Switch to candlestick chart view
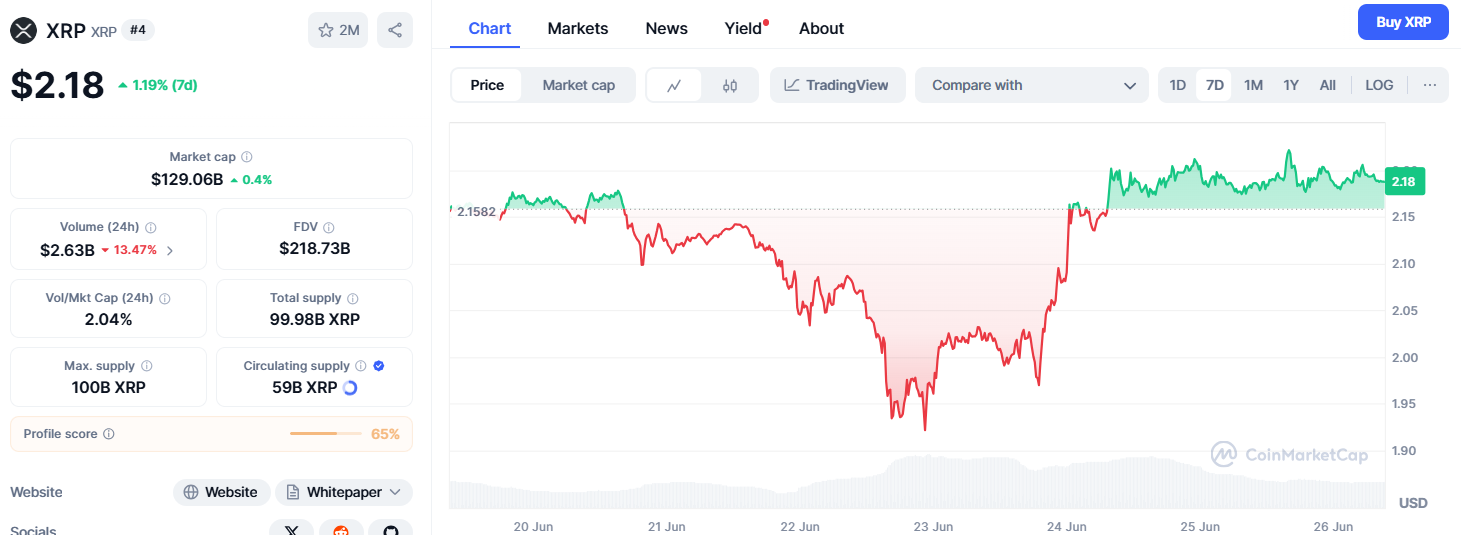Screen dimensions: 1461x535 click(x=730, y=85)
